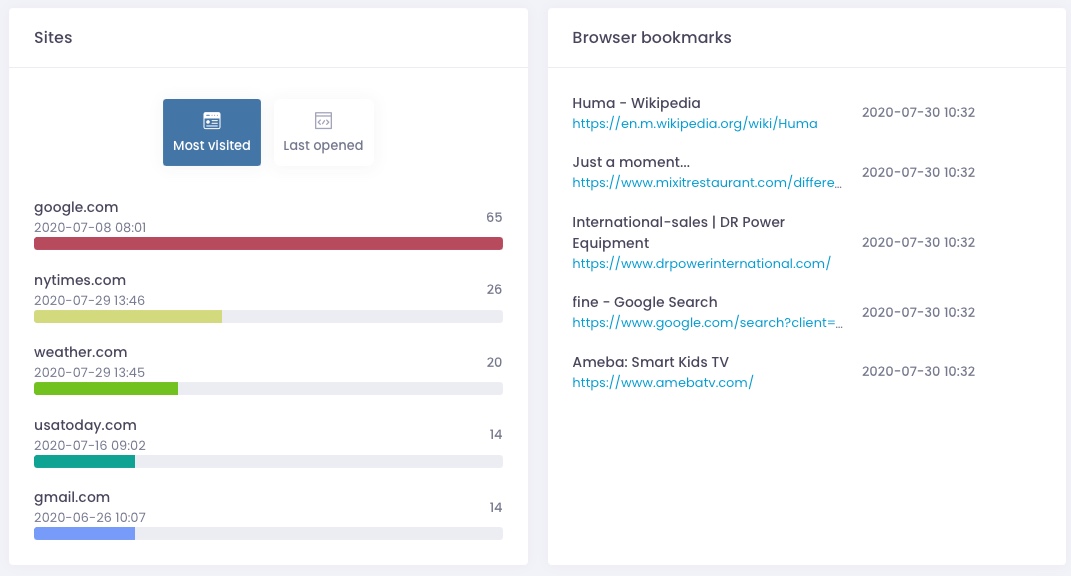1071x576 pixels.
Task: Click the browser window icon in Most visited
Action: (x=212, y=120)
